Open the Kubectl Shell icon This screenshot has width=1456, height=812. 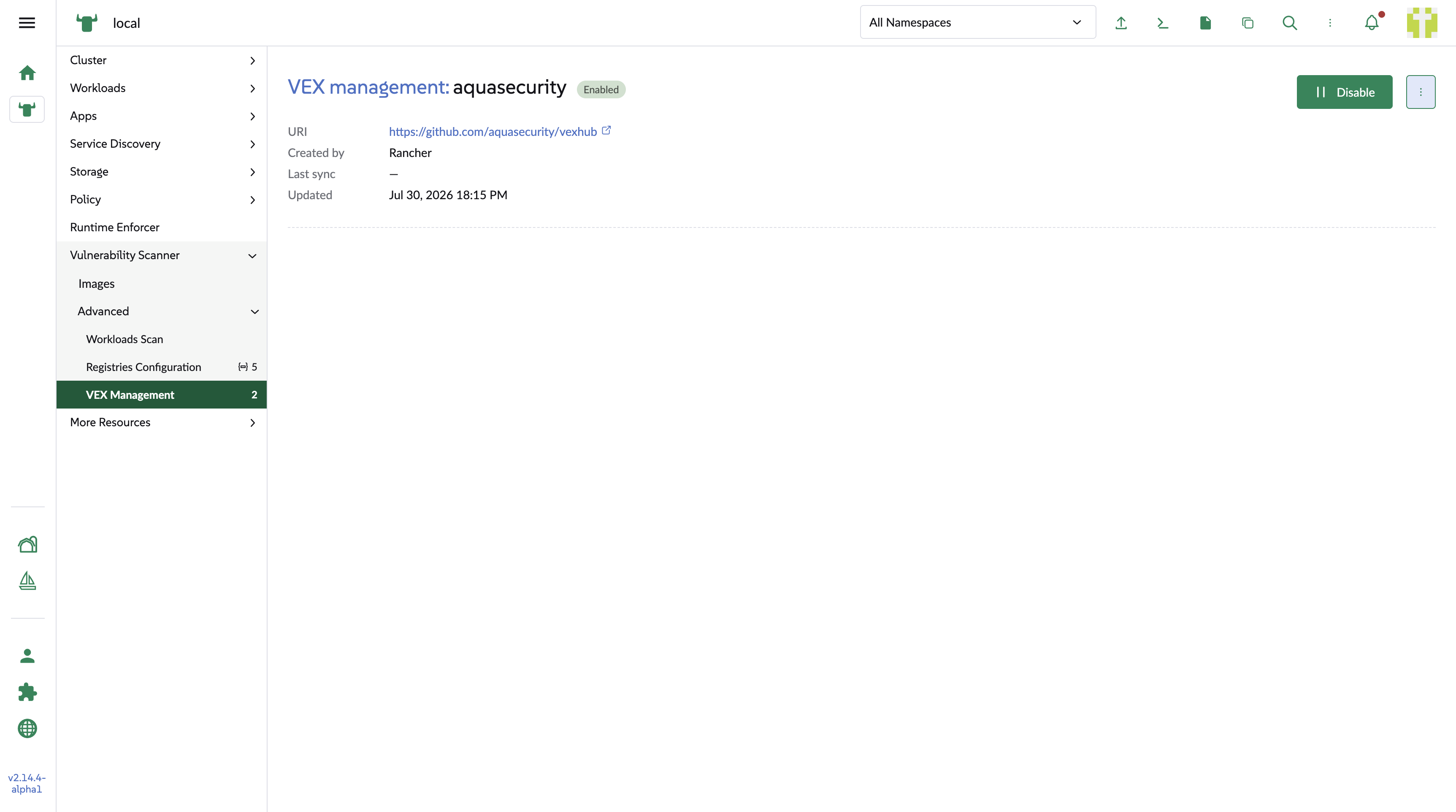(x=1163, y=23)
